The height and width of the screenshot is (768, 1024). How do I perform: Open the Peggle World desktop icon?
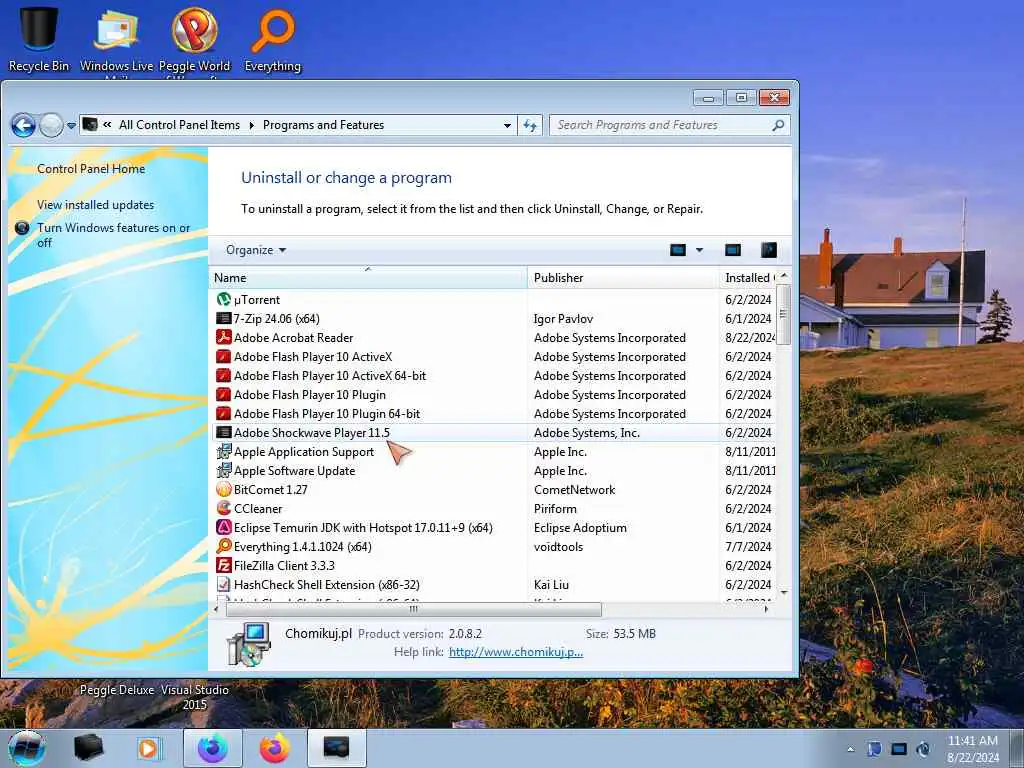195,39
